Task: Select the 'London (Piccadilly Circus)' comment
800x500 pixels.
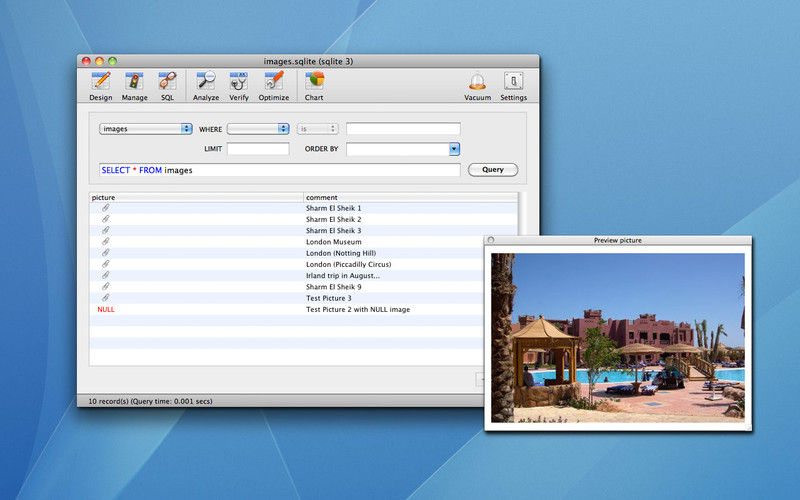Action: [348, 264]
